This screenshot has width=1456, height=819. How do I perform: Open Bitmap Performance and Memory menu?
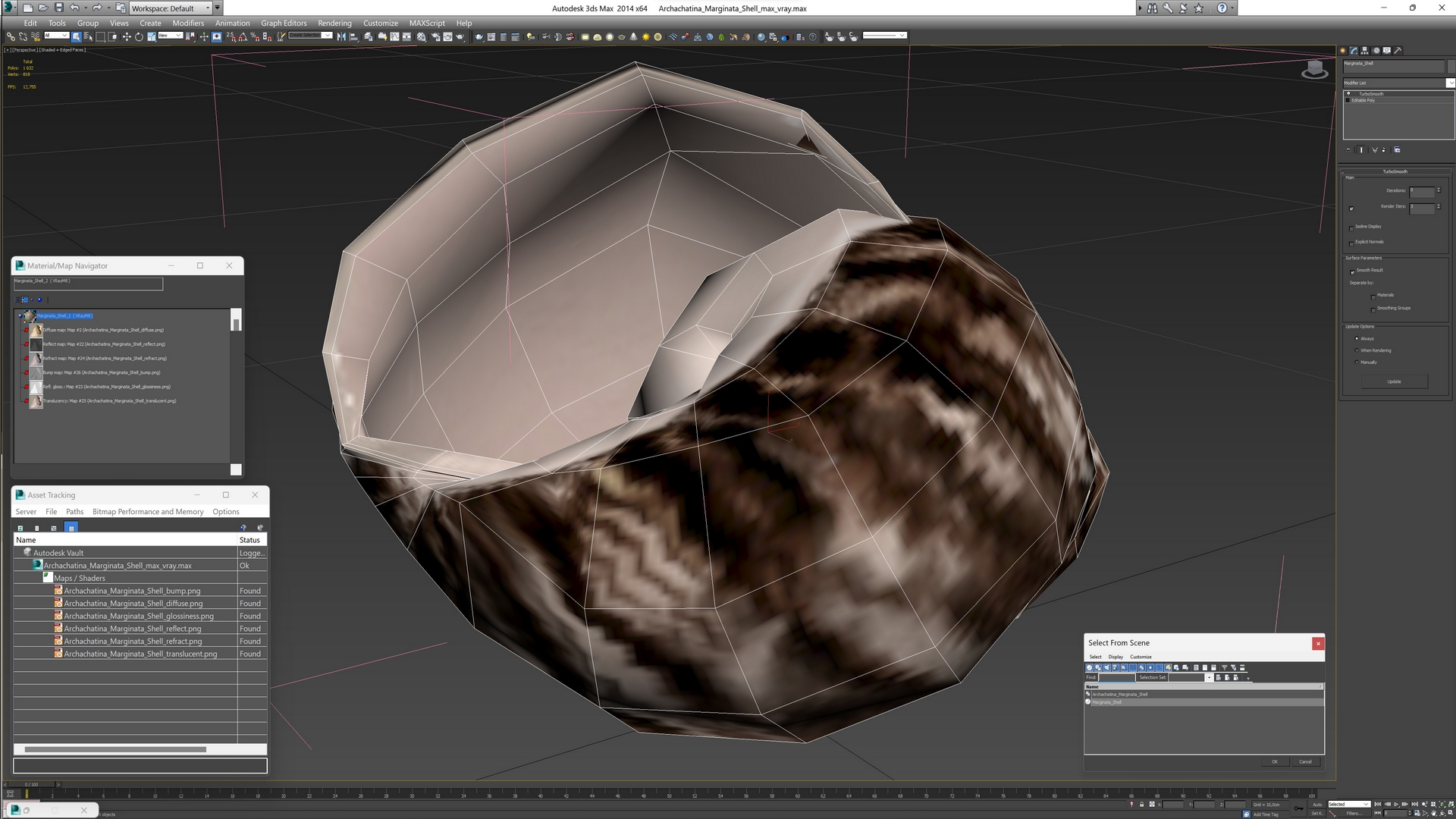148,512
